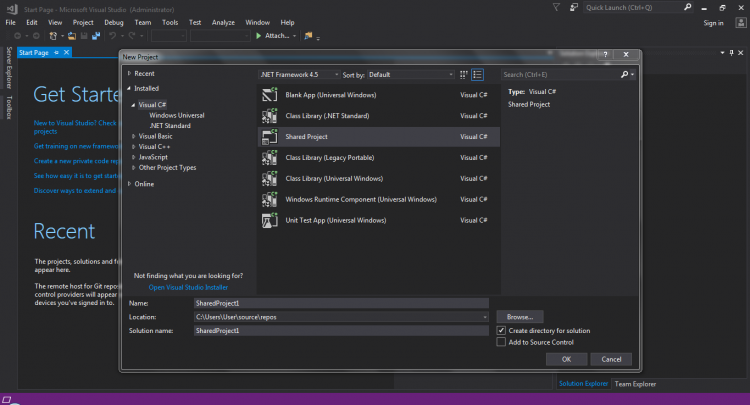Open the Toolbox side tab

(x=9, y=107)
